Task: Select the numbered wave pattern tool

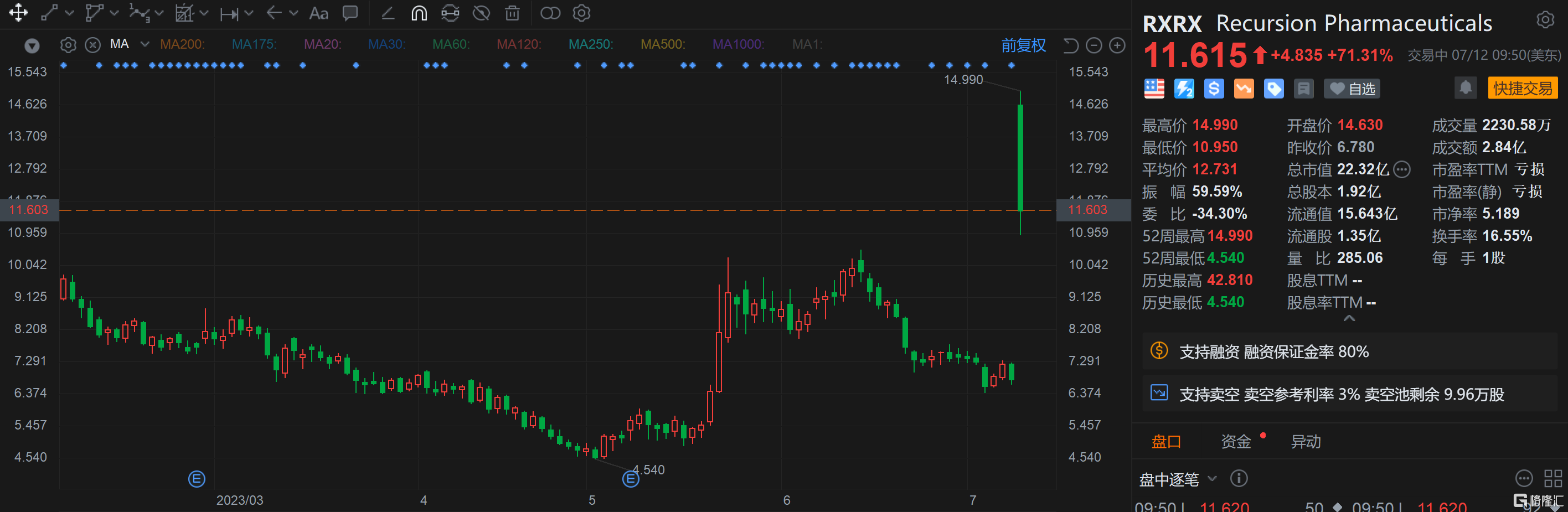Action: point(140,13)
